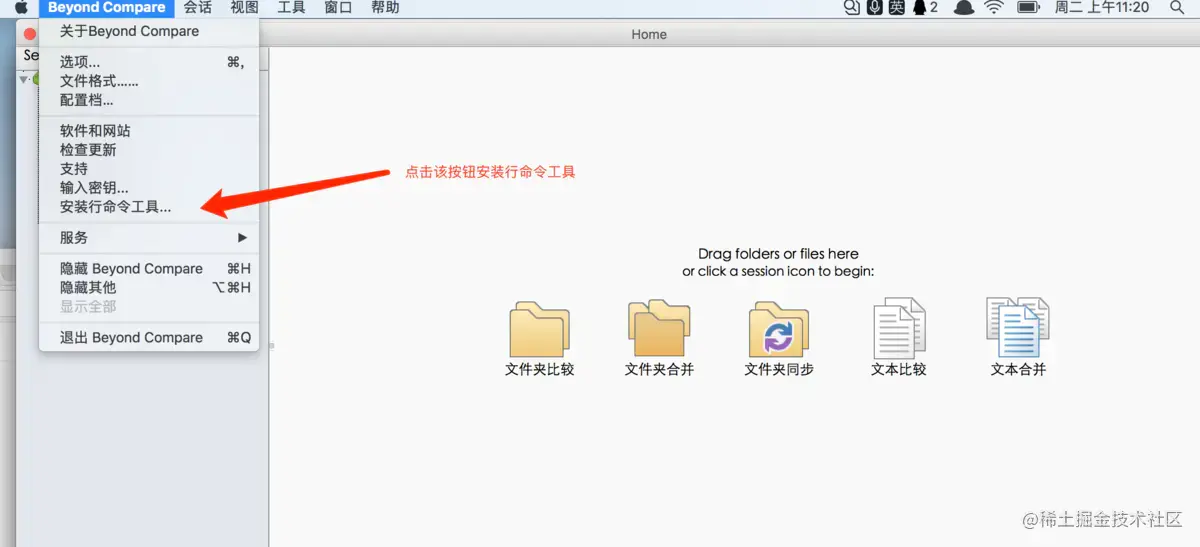This screenshot has height=547, width=1200.
Task: Choose 退出 Beyond Compare menu entry
Action: (149, 338)
